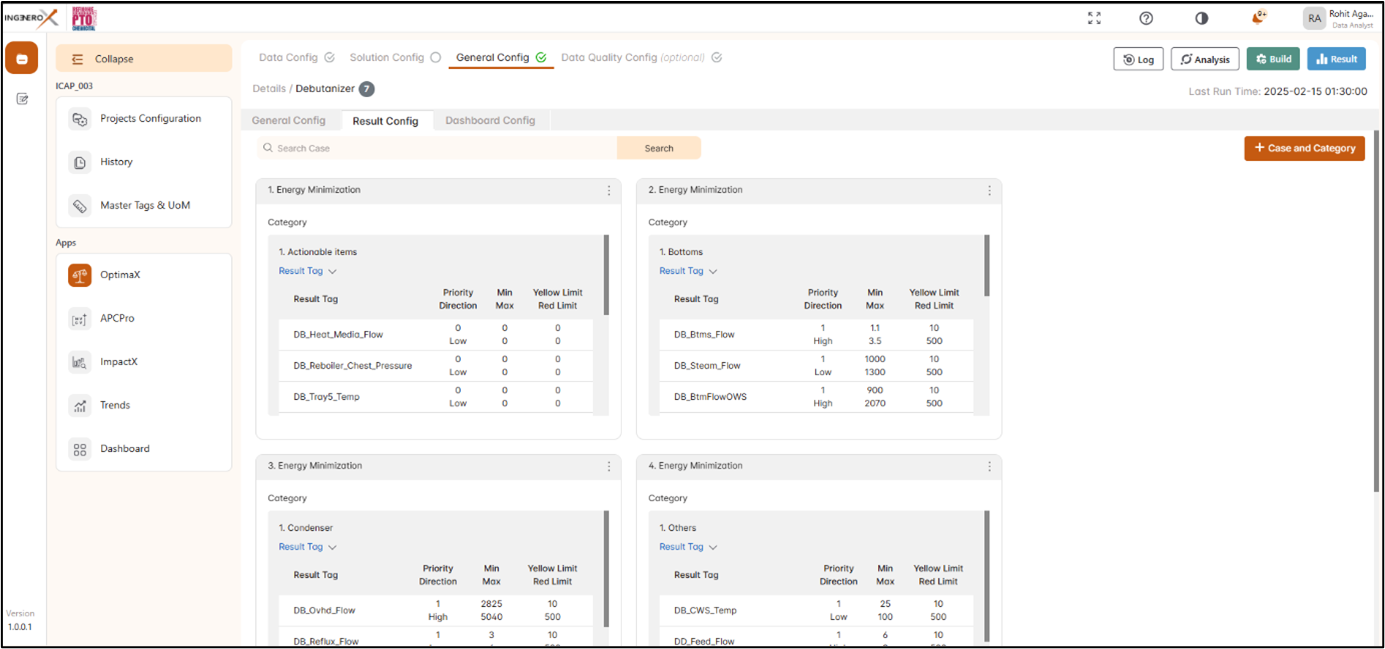Open three-dot menu for case 1 Energy Minimization
Viewport: 1385px width, 649px height.
click(x=609, y=190)
